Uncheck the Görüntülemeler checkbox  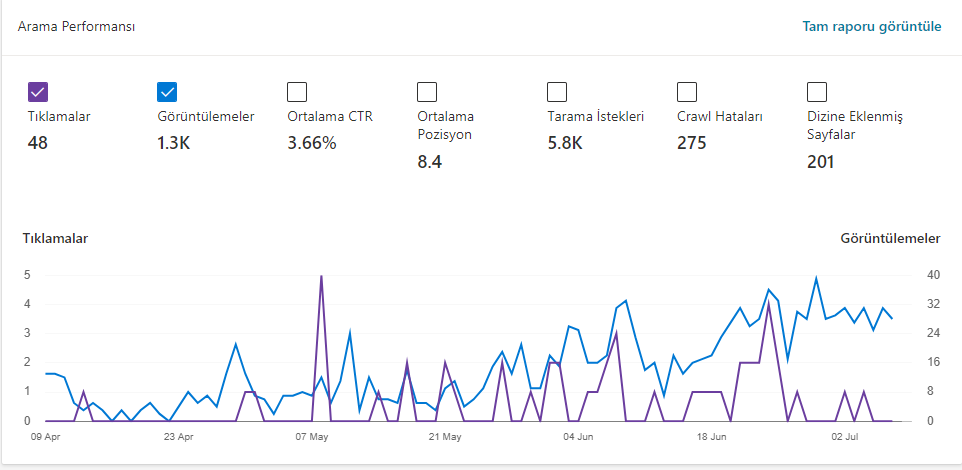[167, 92]
